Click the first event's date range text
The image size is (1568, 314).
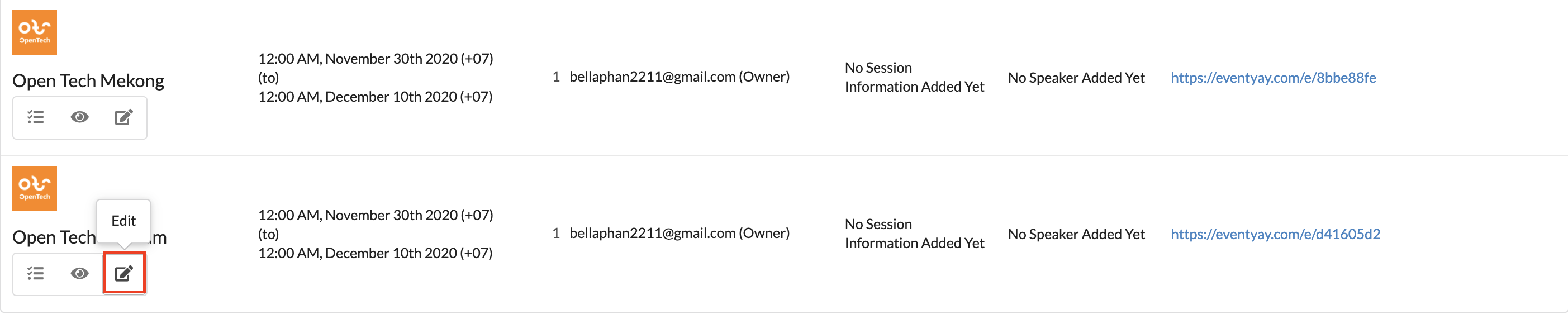pyautogui.click(x=376, y=77)
